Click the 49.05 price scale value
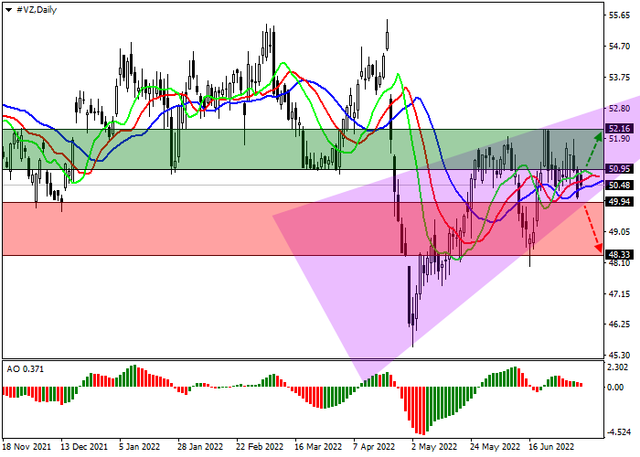This screenshot has width=640, height=457. tap(619, 232)
